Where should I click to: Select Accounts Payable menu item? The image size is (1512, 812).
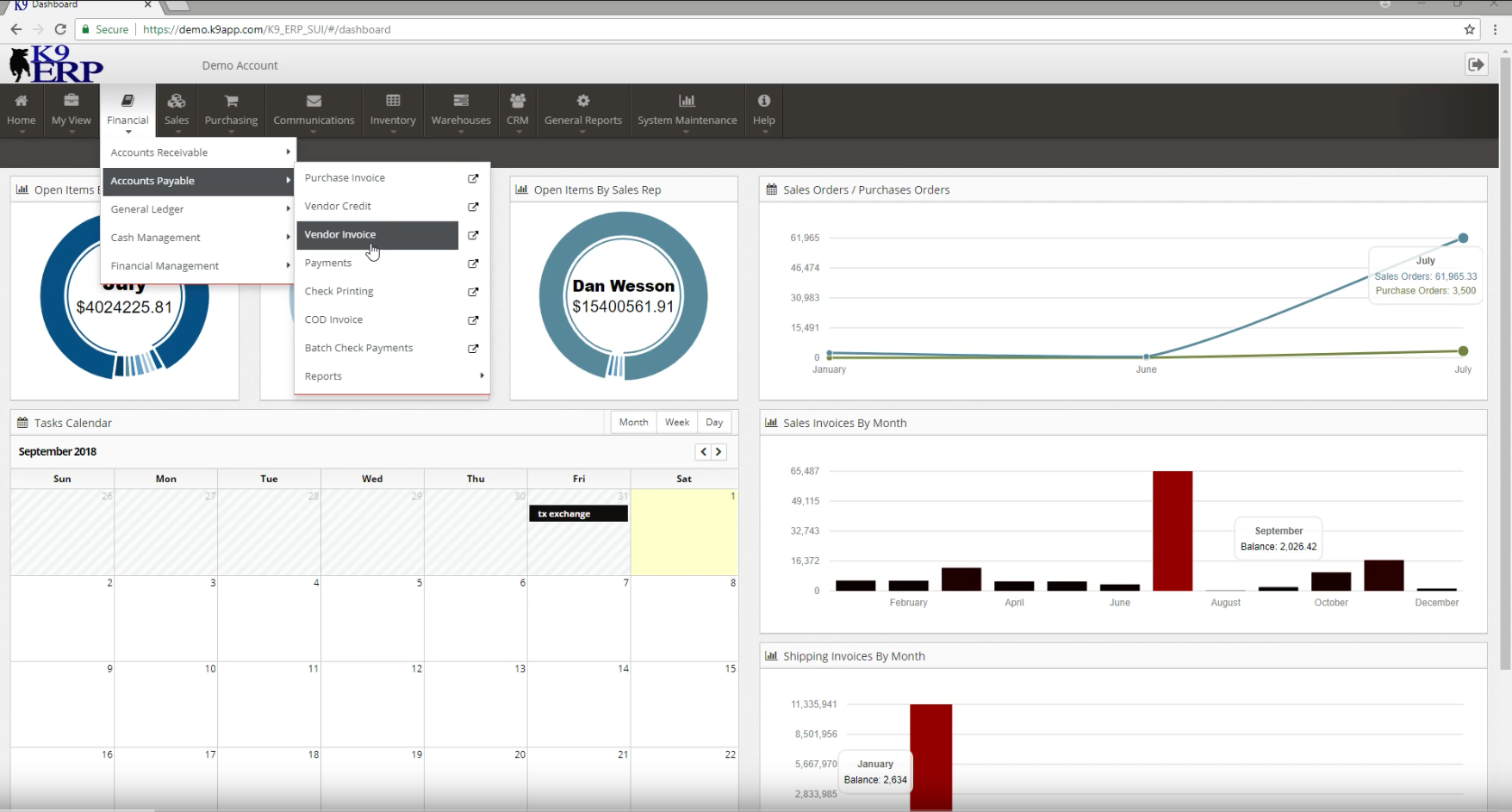(x=197, y=181)
